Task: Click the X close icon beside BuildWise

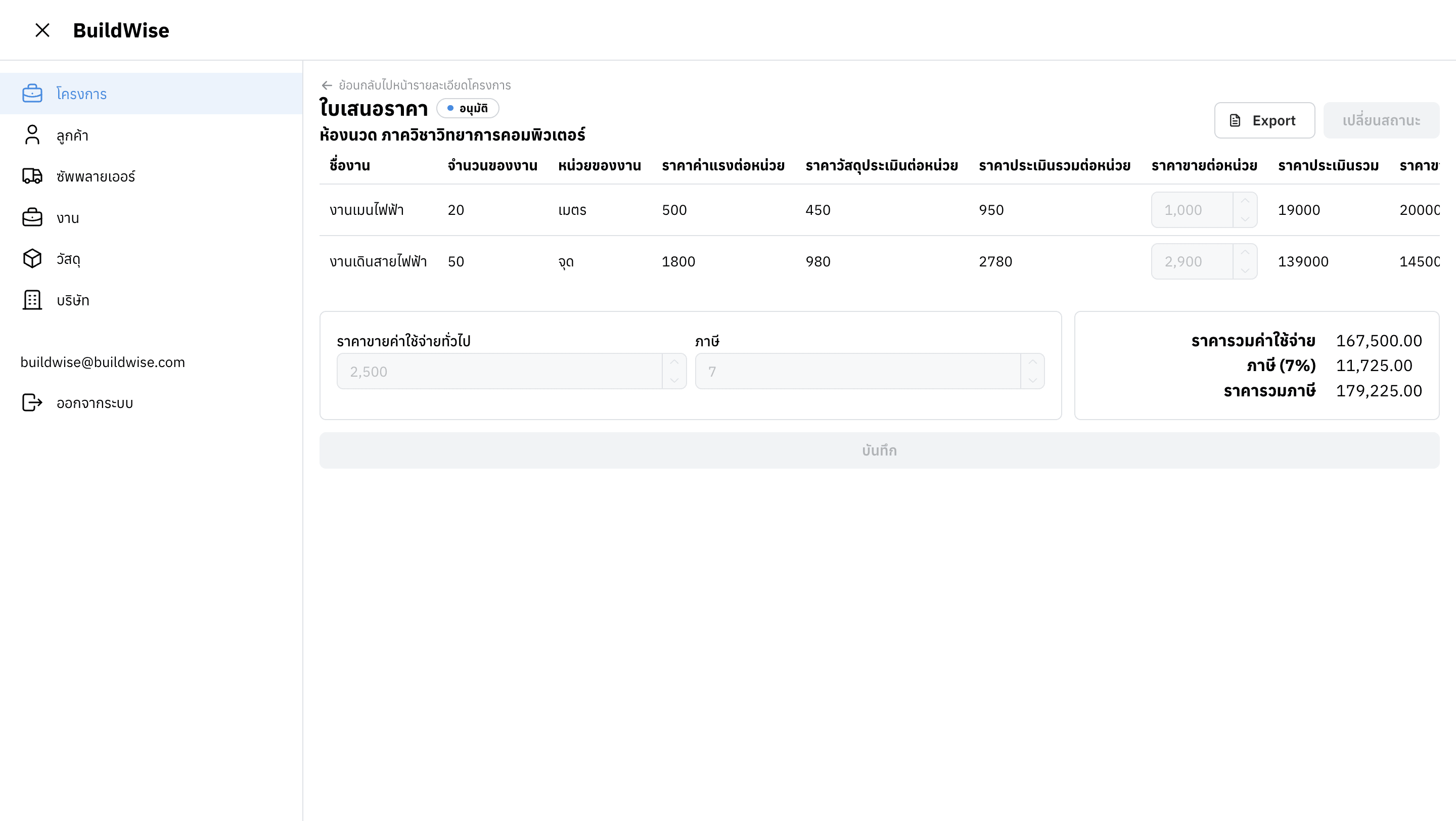Action: [x=42, y=30]
